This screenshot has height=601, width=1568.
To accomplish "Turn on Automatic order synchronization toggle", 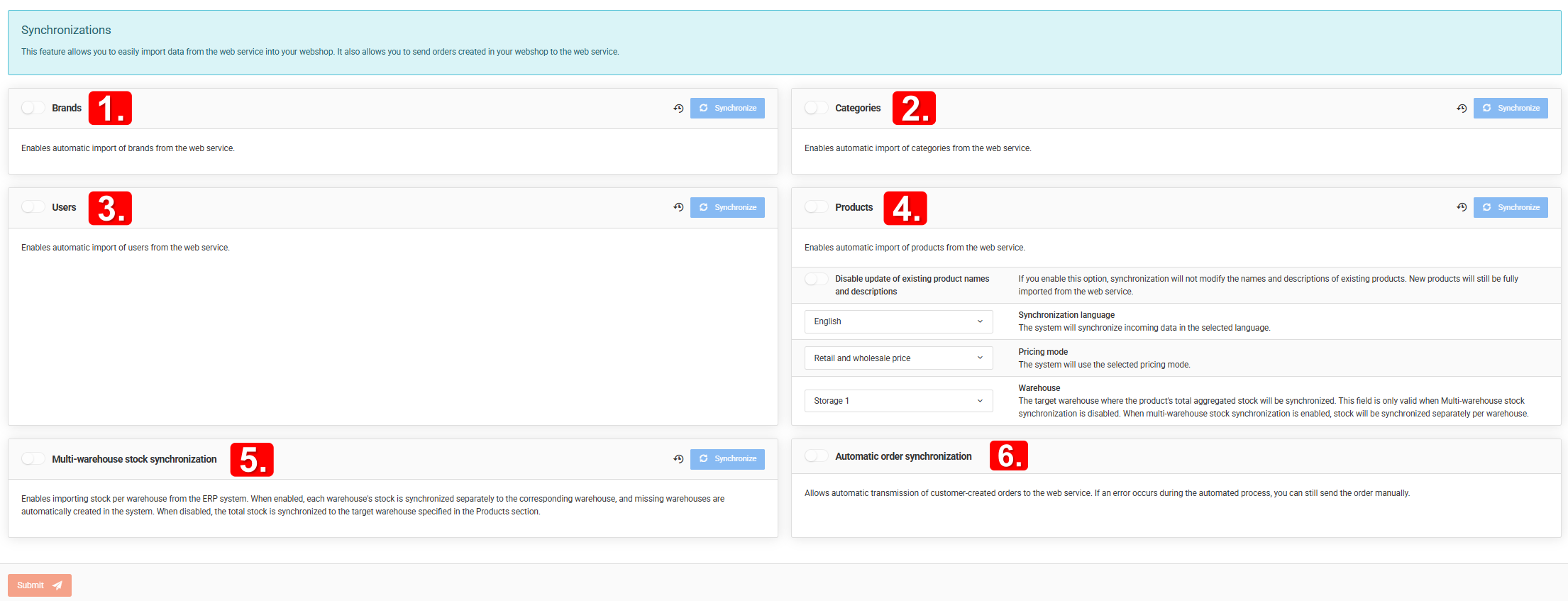I will click(816, 456).
